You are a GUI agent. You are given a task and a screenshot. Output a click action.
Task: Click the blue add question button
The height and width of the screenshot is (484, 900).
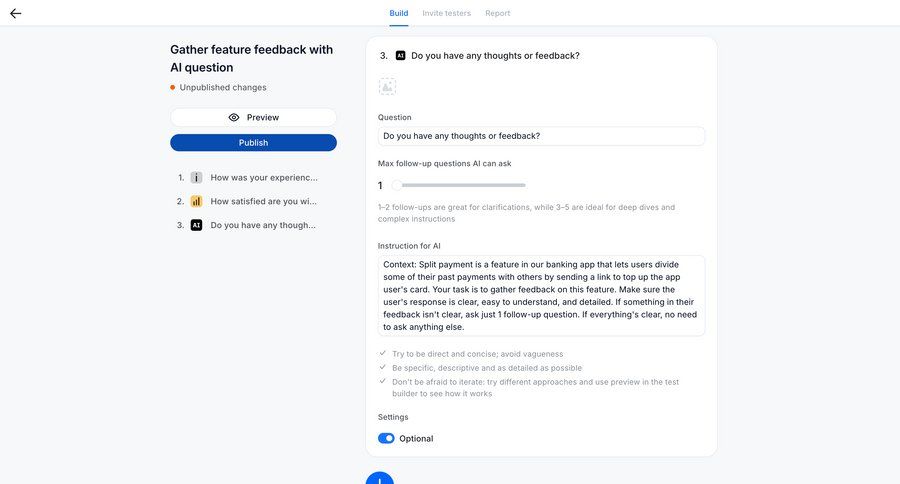pos(380,480)
